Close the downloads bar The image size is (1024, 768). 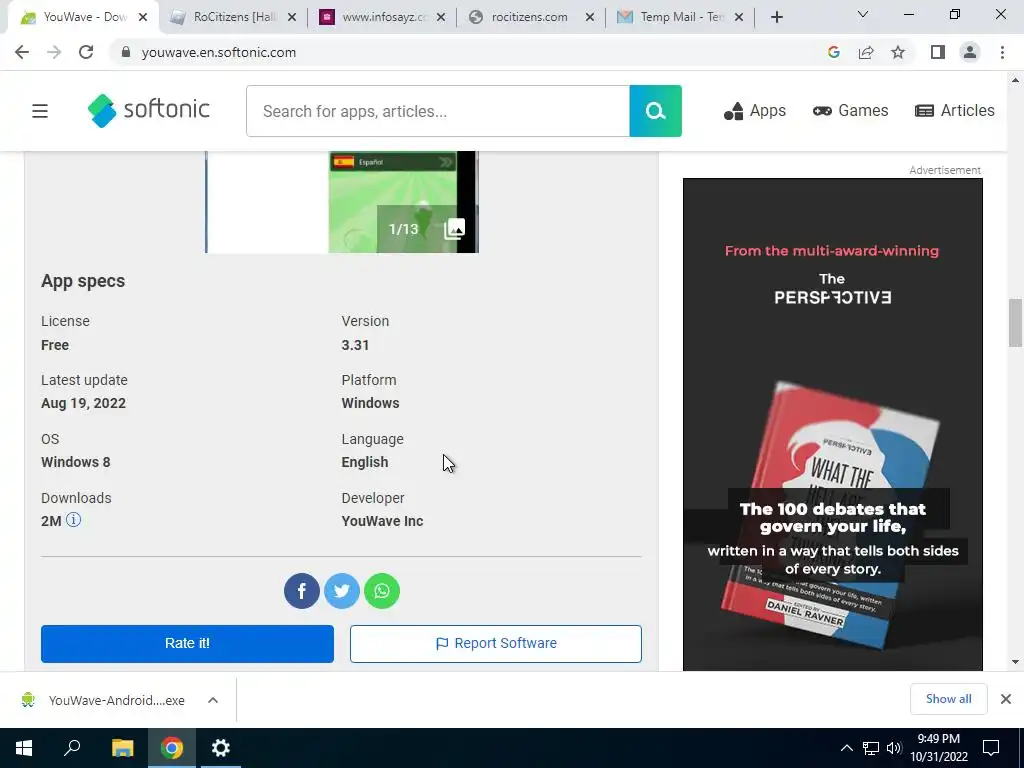[x=1006, y=699]
